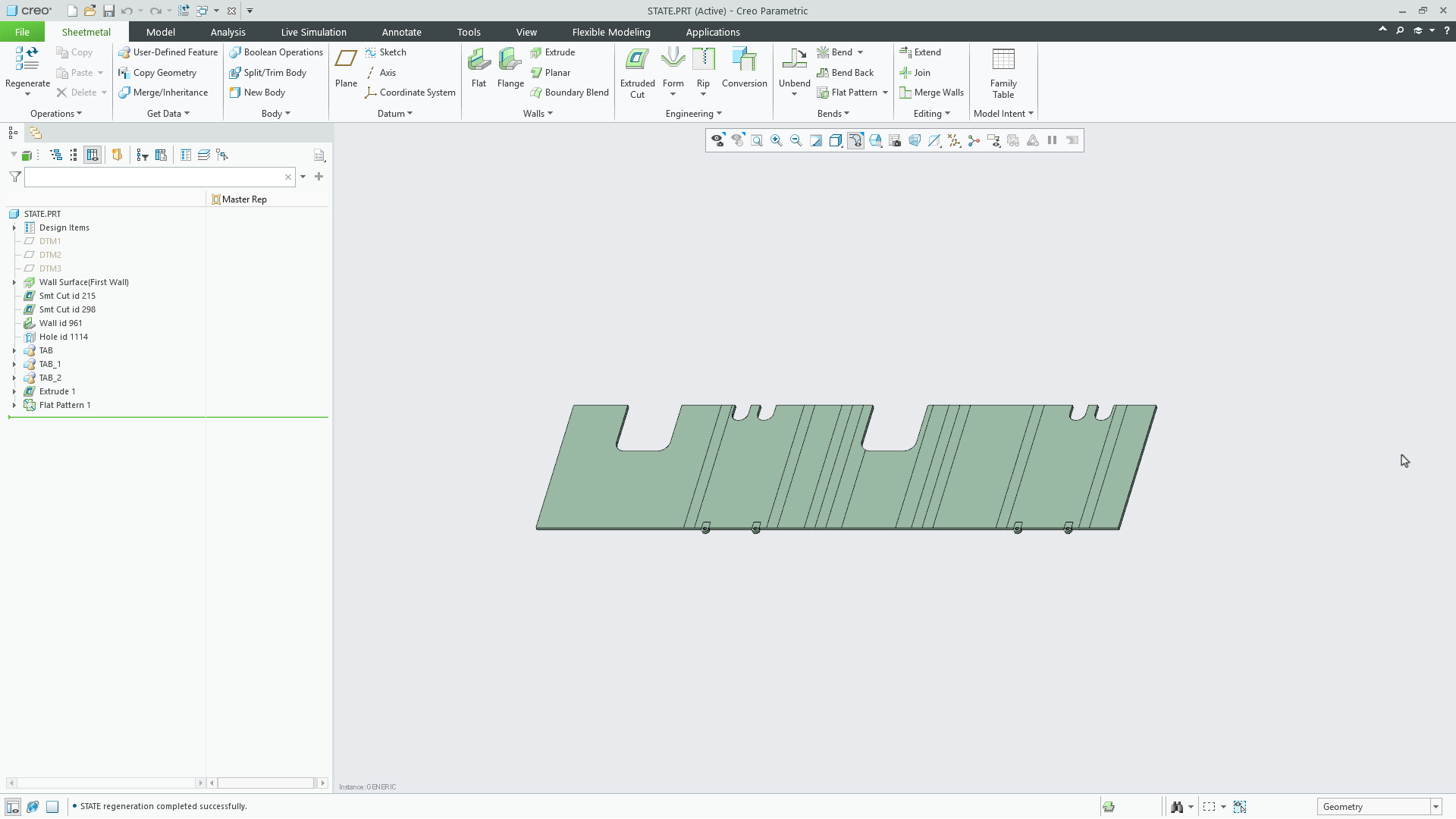
Task: Click the Bend Back button
Action: point(846,73)
